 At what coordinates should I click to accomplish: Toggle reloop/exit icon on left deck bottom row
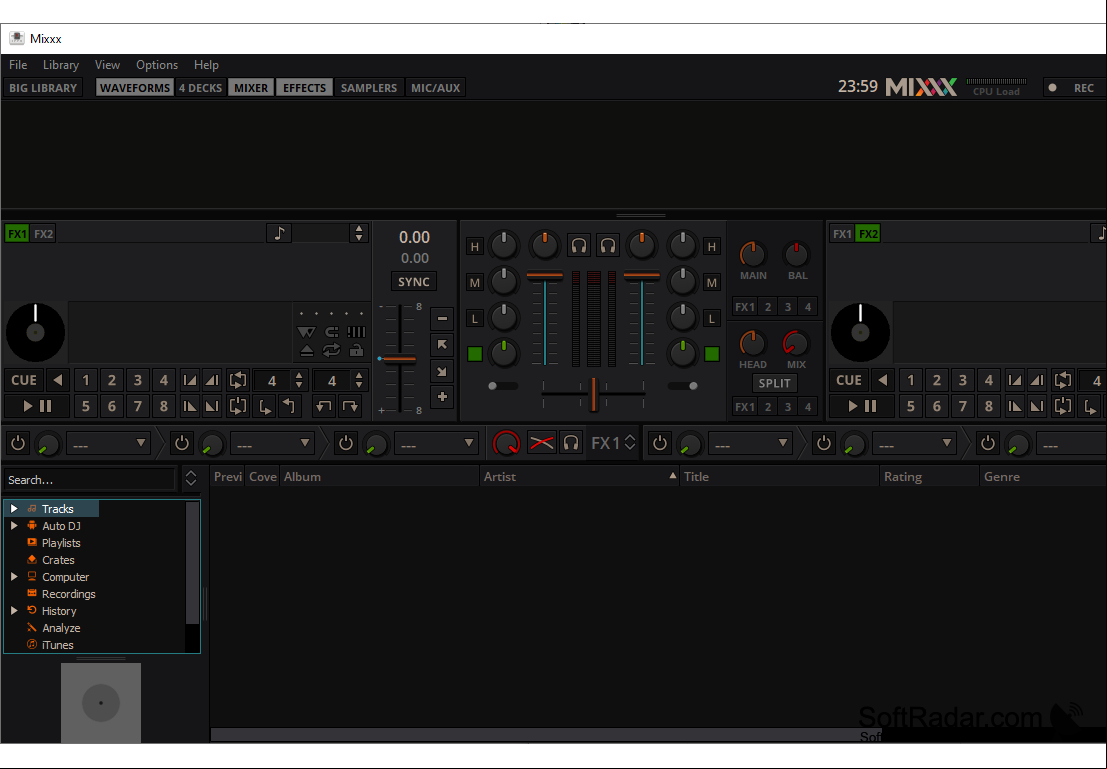click(238, 406)
